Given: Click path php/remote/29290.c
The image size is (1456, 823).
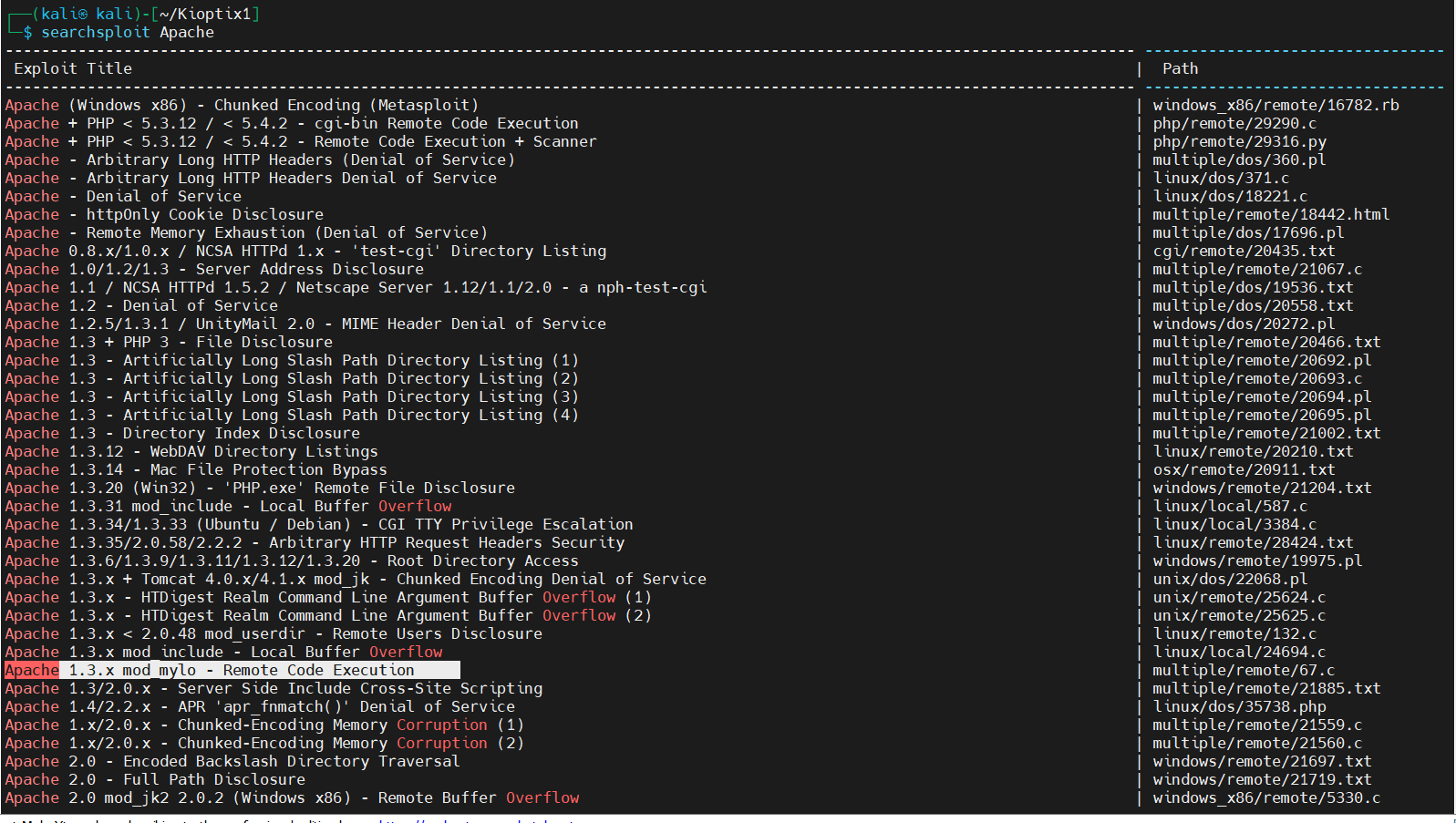Looking at the screenshot, I should (x=1234, y=123).
